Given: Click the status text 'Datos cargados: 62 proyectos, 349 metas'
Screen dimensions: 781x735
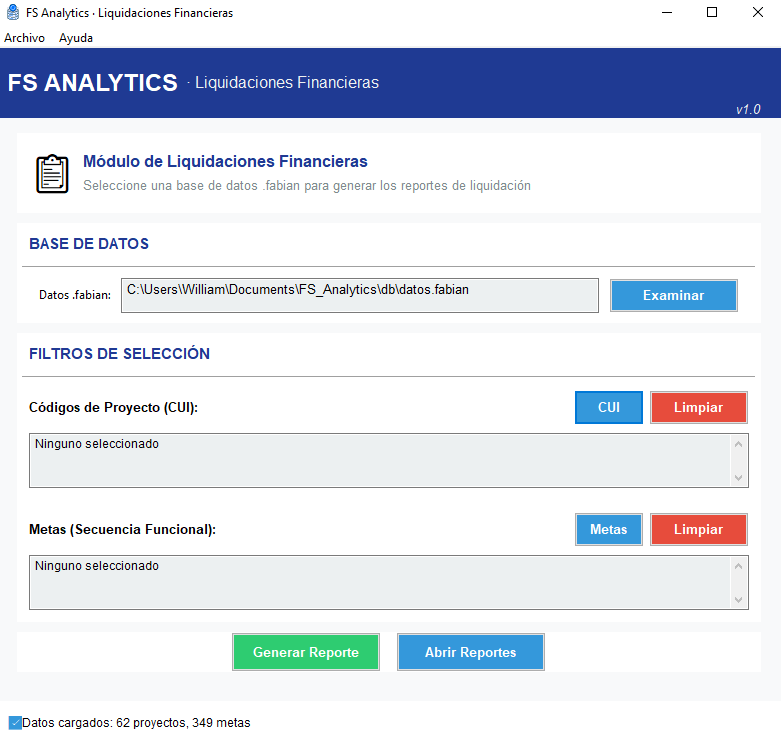Looking at the screenshot, I should click(x=136, y=723).
